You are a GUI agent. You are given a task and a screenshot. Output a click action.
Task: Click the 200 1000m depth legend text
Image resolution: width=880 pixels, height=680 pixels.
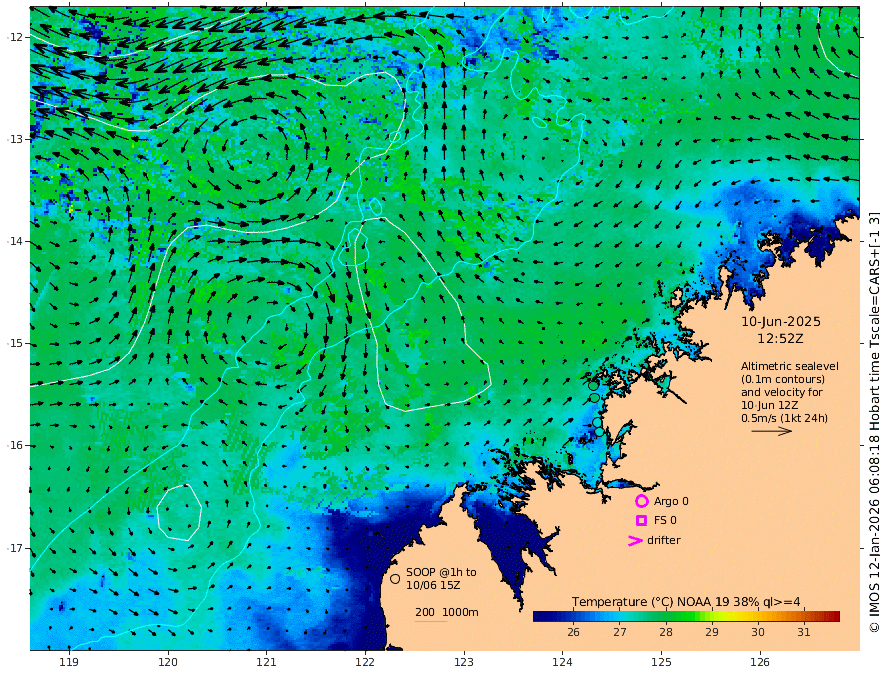click(x=447, y=612)
